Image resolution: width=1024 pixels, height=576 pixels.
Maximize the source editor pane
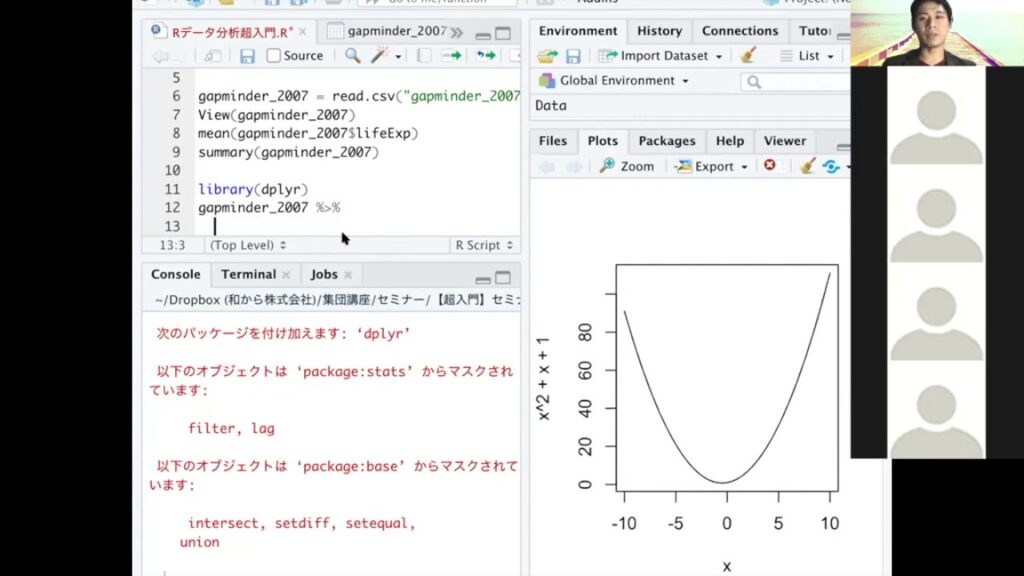click(x=503, y=33)
